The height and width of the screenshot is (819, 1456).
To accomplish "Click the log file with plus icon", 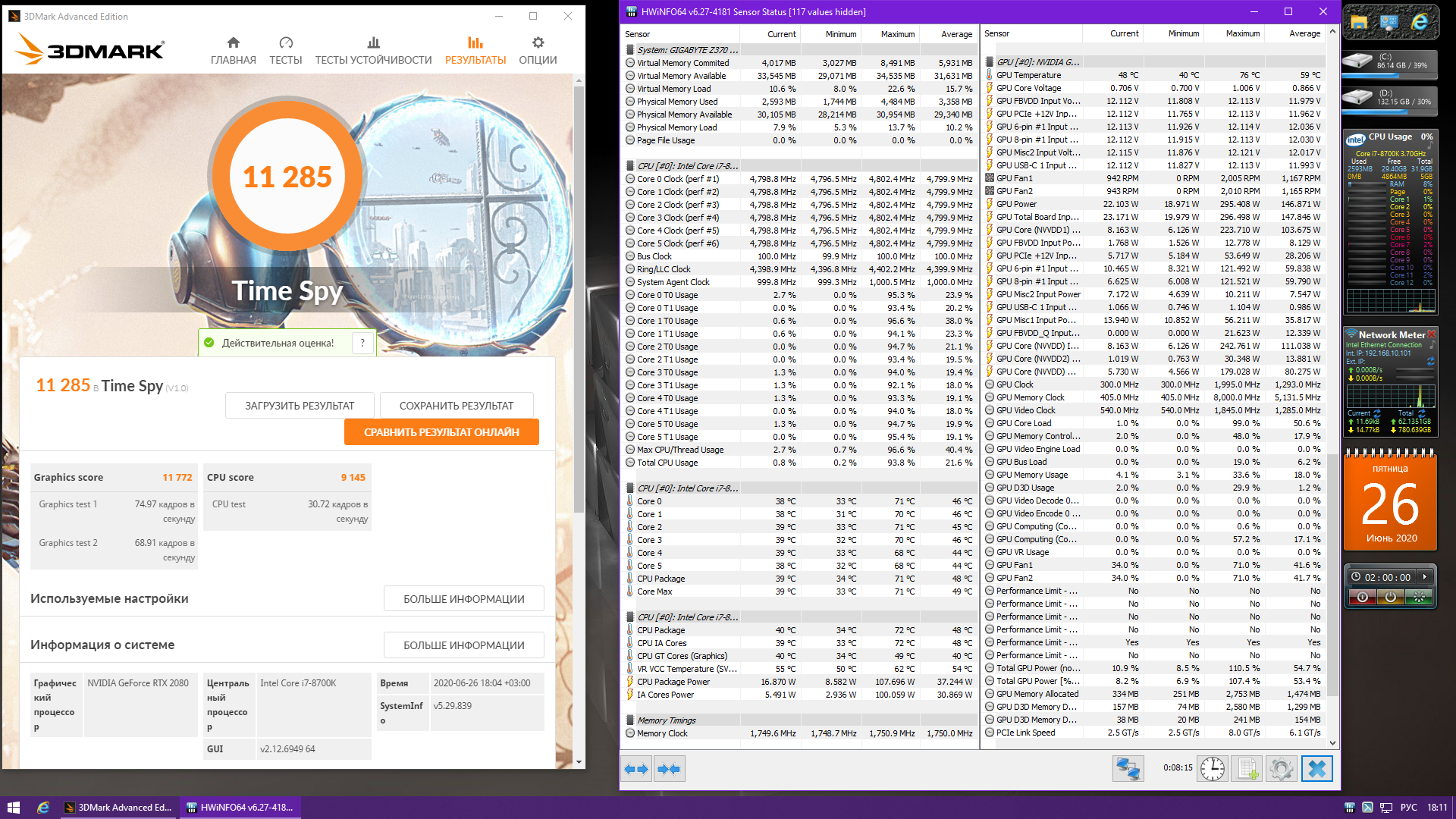I will point(1247,768).
